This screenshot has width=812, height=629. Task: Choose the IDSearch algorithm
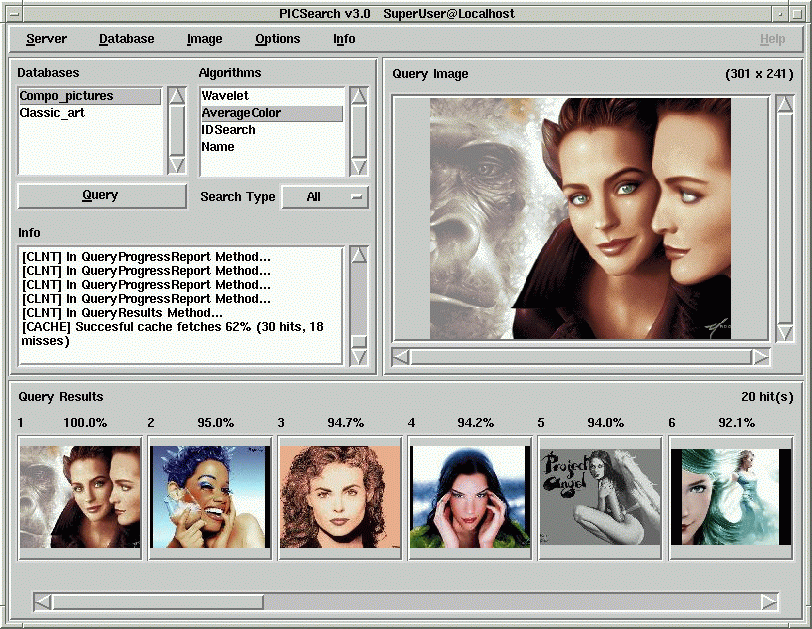coord(272,130)
